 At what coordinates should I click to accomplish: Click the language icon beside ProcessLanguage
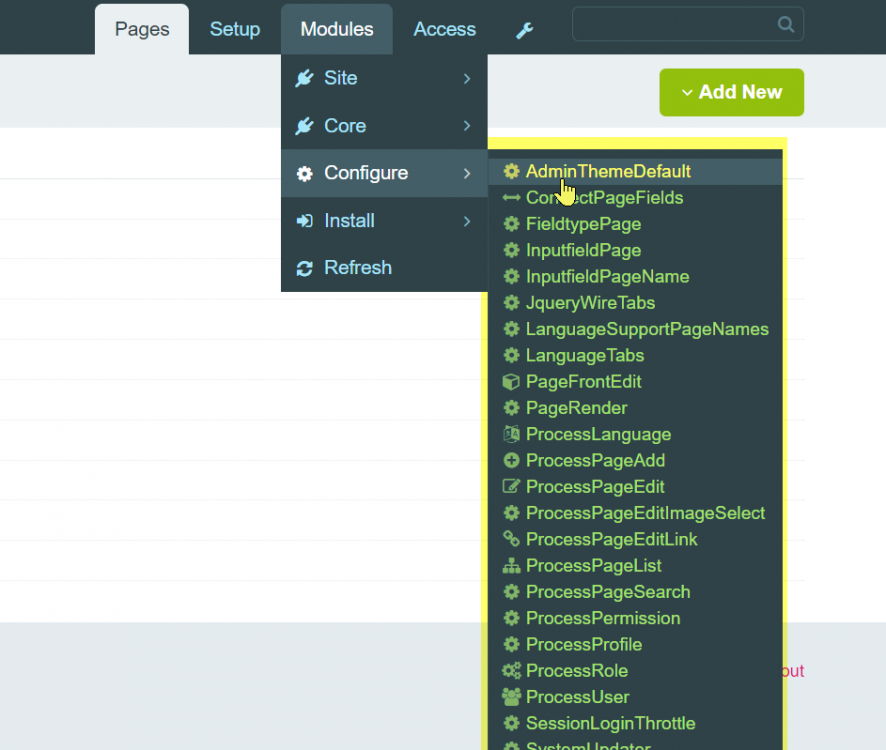[x=511, y=435]
